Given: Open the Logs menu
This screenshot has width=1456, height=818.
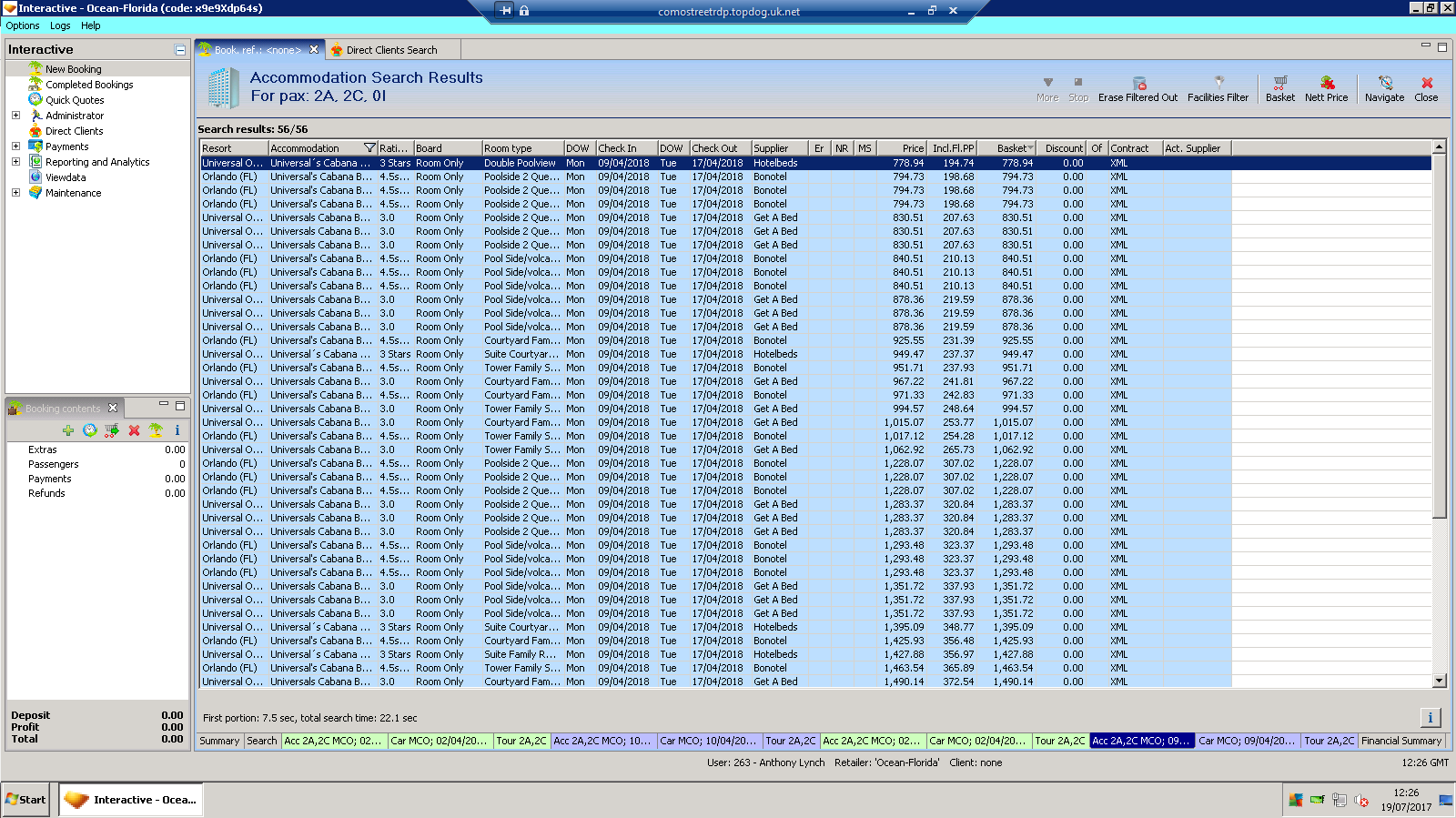Looking at the screenshot, I should 60,25.
